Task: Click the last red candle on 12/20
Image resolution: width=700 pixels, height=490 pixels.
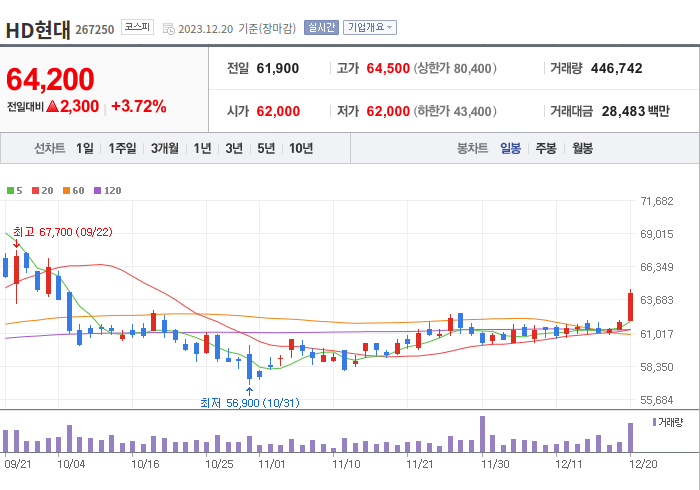Action: [630, 306]
